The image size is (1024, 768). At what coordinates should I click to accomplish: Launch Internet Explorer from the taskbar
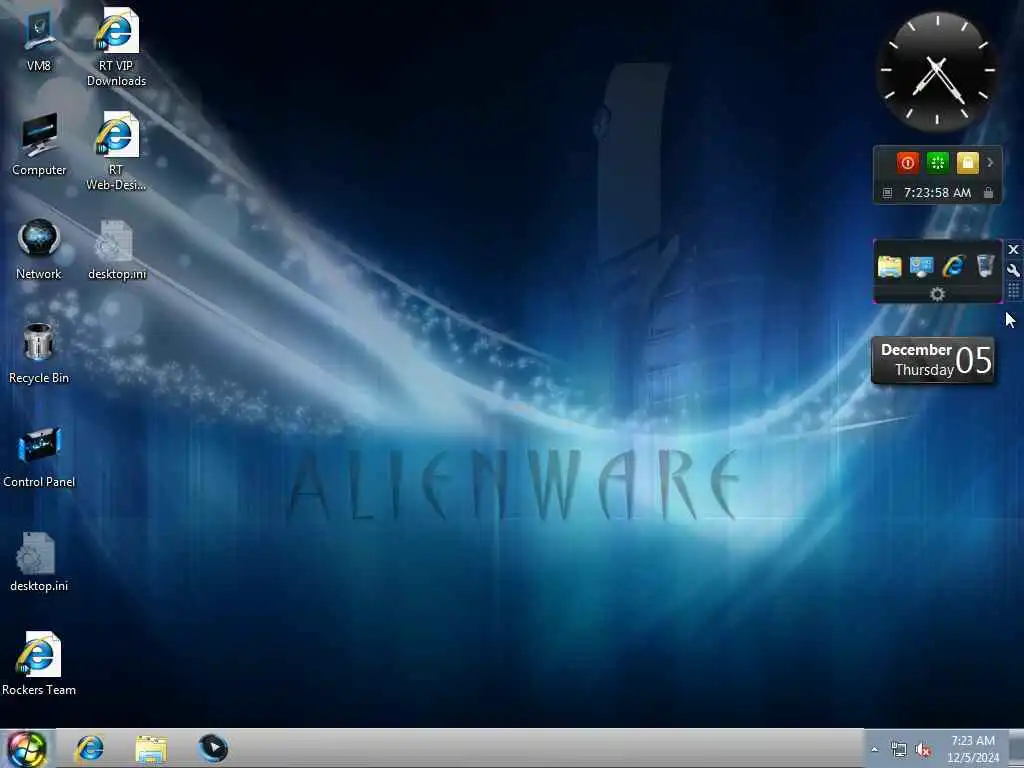click(89, 748)
